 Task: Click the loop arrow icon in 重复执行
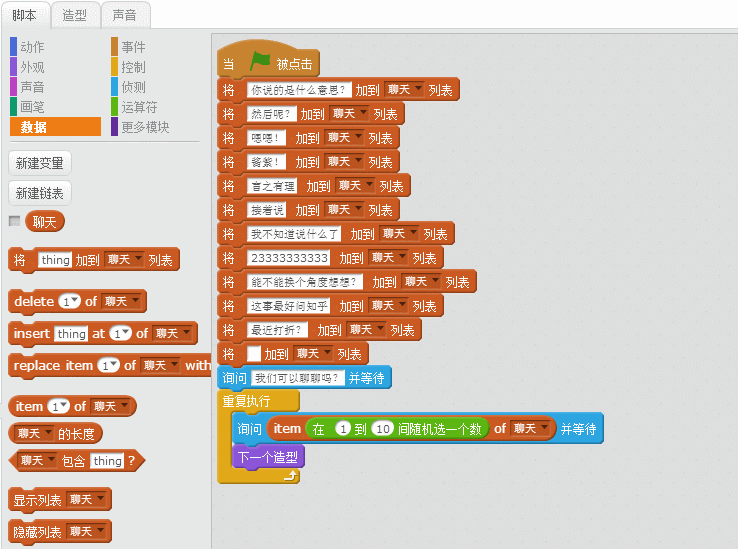point(291,476)
